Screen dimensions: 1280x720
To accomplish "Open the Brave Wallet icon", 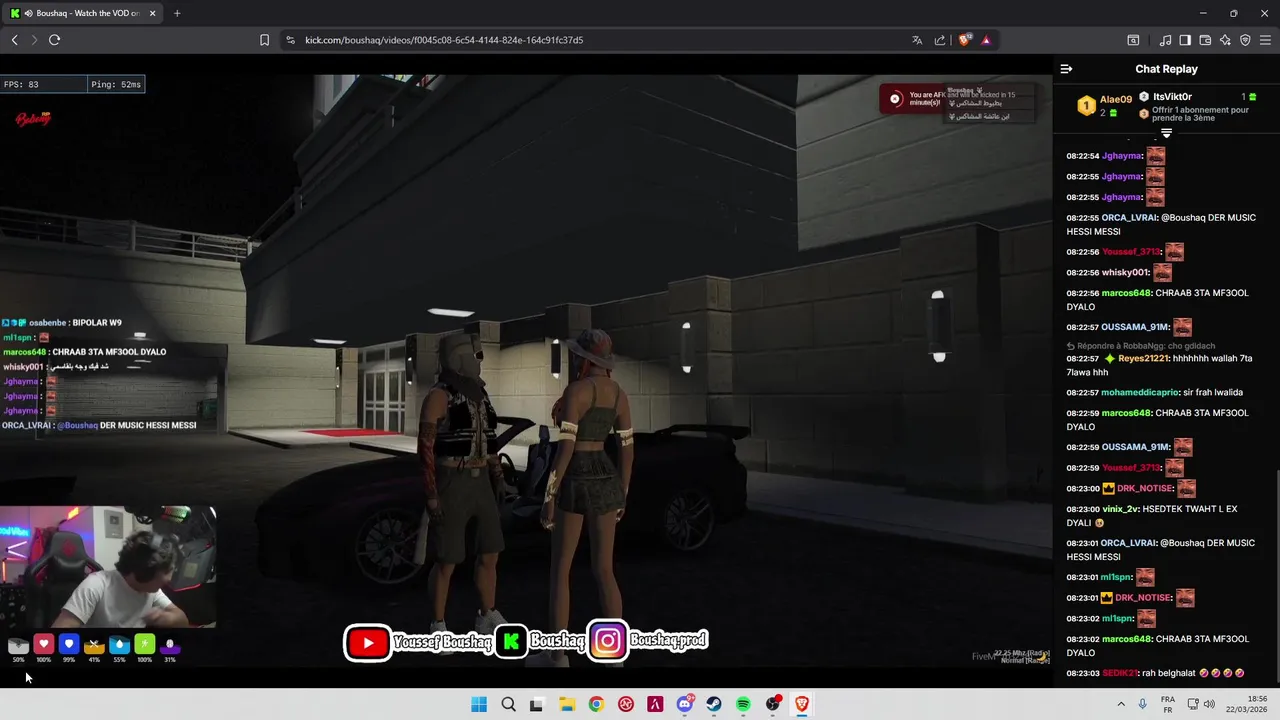I will pyautogui.click(x=1205, y=40).
